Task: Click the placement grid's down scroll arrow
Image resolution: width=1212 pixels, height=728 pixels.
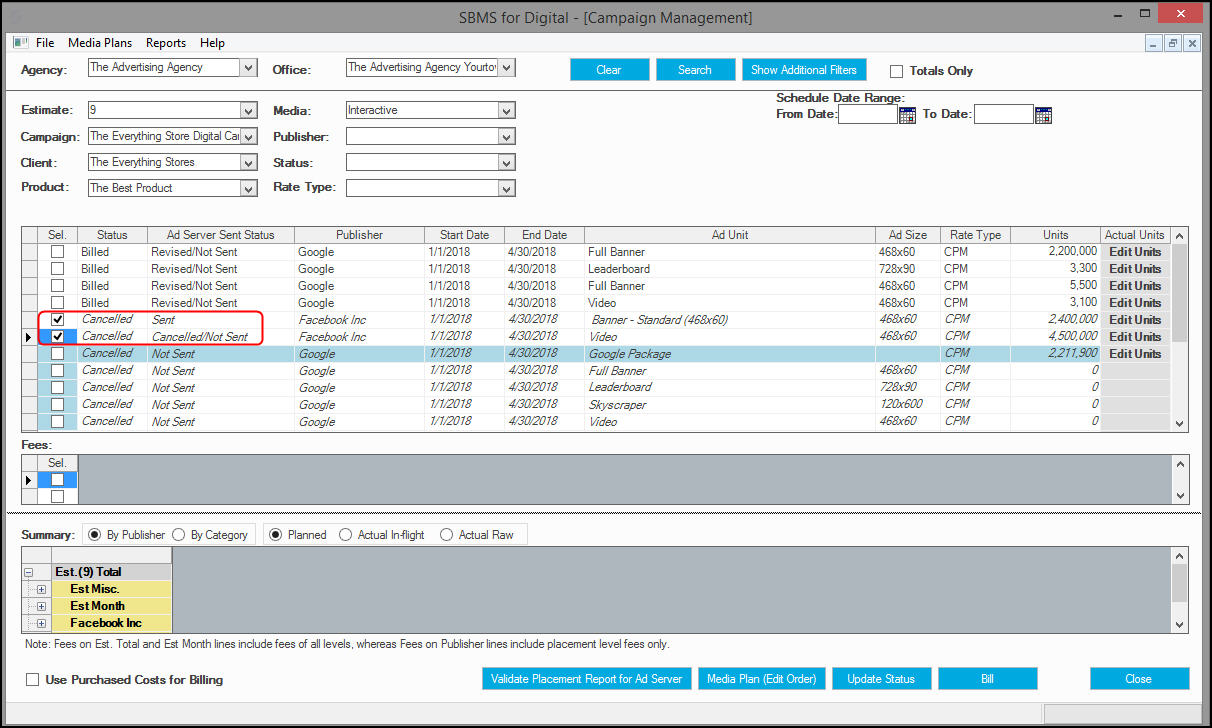Action: (1180, 424)
